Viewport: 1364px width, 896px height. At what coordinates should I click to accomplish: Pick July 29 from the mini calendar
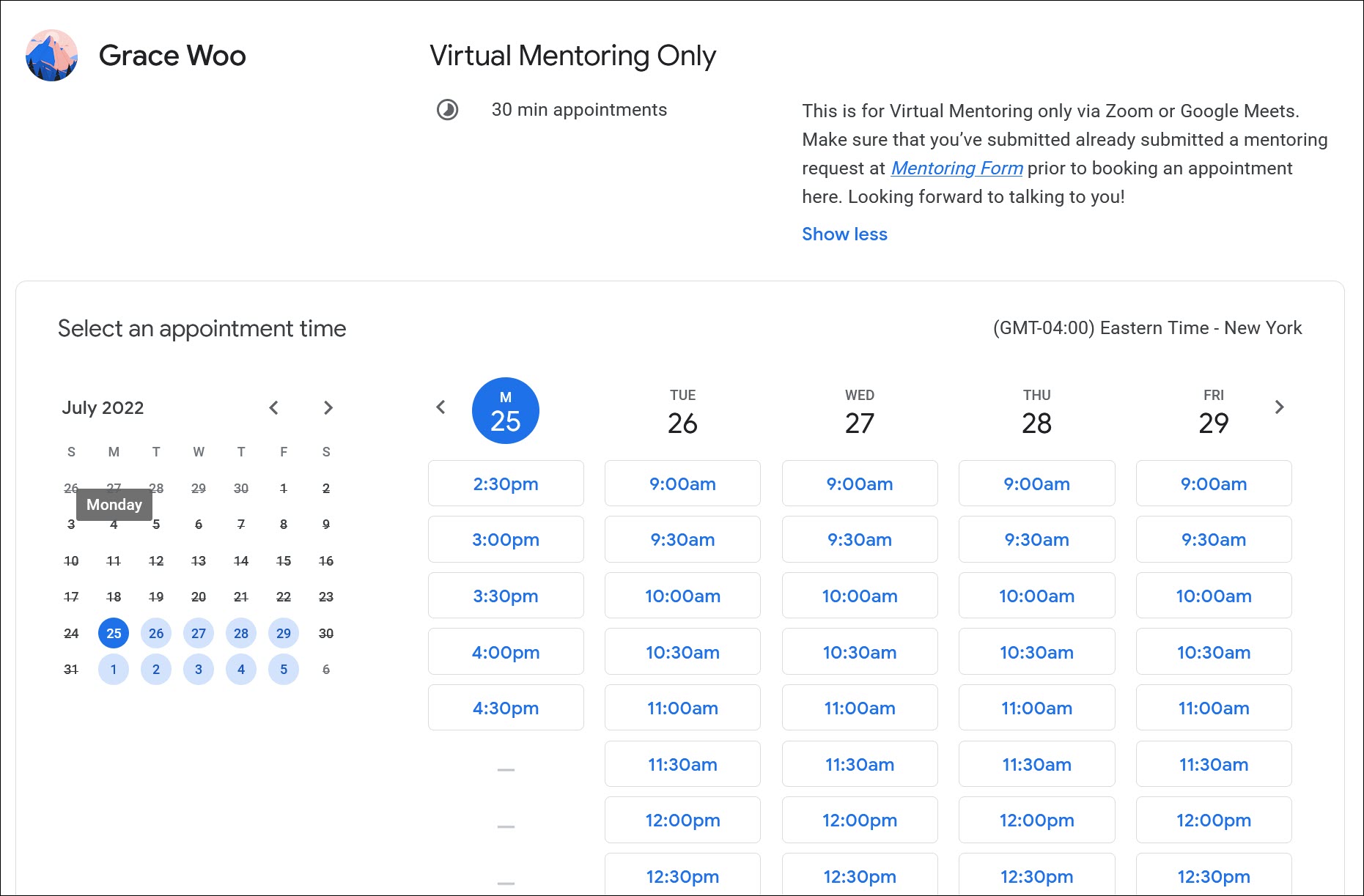tap(284, 633)
